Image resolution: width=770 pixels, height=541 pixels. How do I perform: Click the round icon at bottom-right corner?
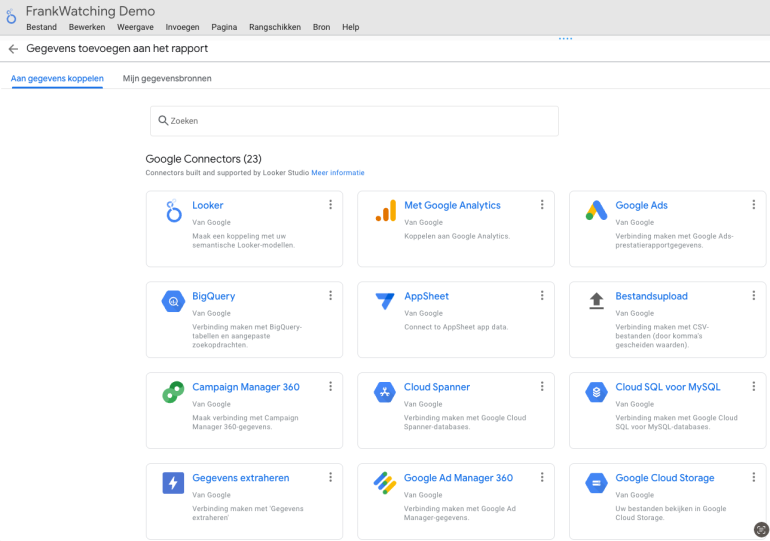click(761, 529)
